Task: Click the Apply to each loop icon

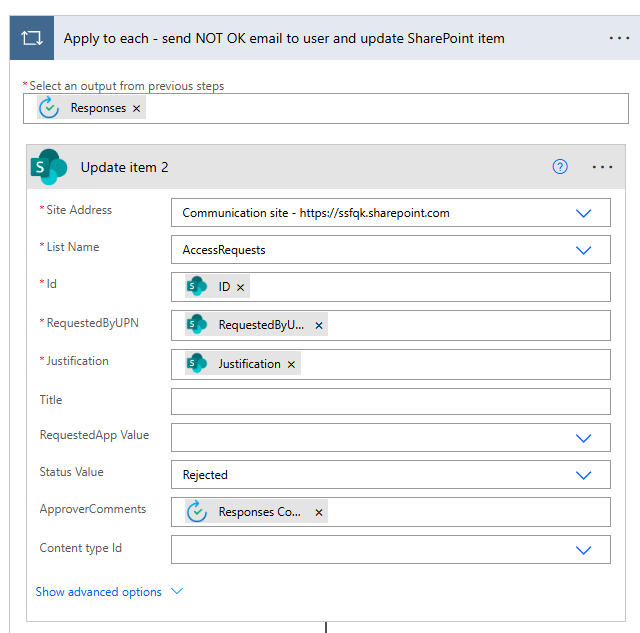Action: pyautogui.click(x=32, y=38)
